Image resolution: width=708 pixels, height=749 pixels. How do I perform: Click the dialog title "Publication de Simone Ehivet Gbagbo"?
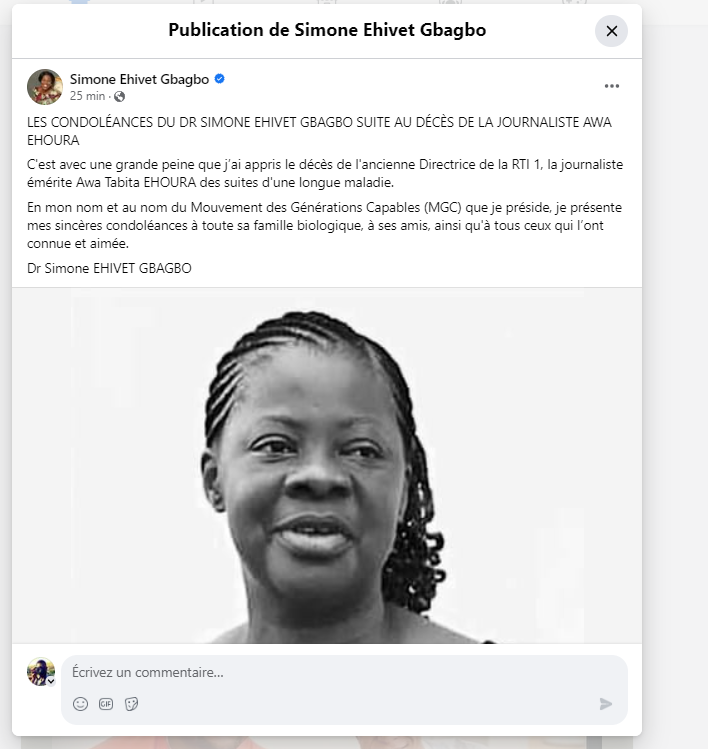(327, 30)
